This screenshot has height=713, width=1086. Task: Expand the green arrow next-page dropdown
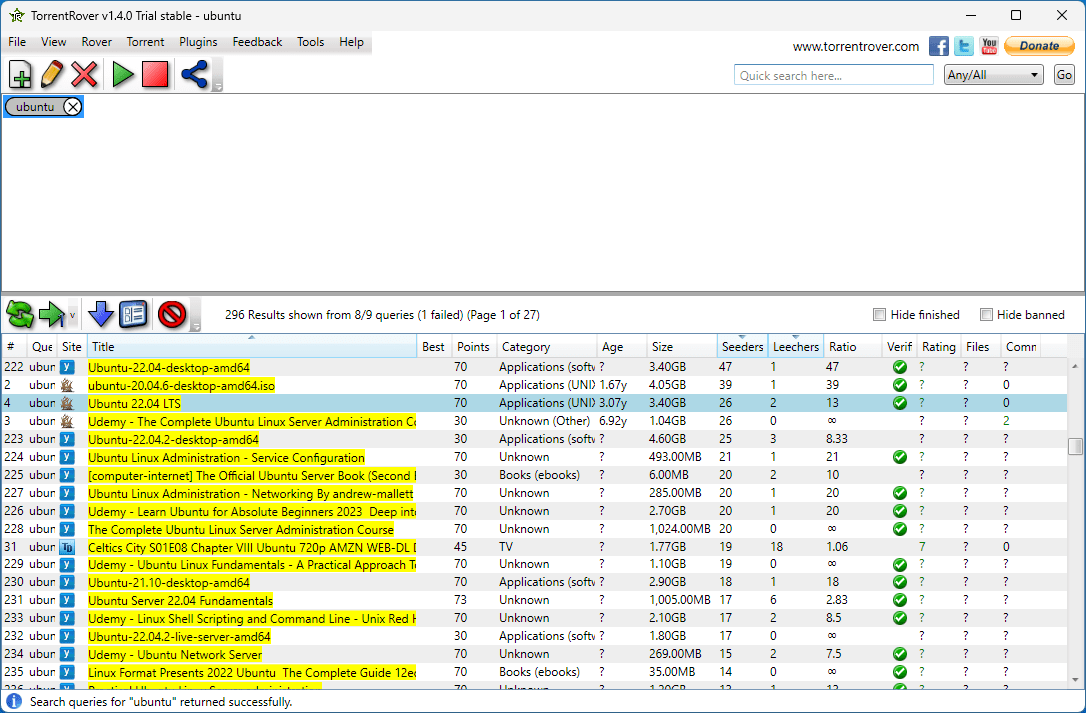pos(72,316)
